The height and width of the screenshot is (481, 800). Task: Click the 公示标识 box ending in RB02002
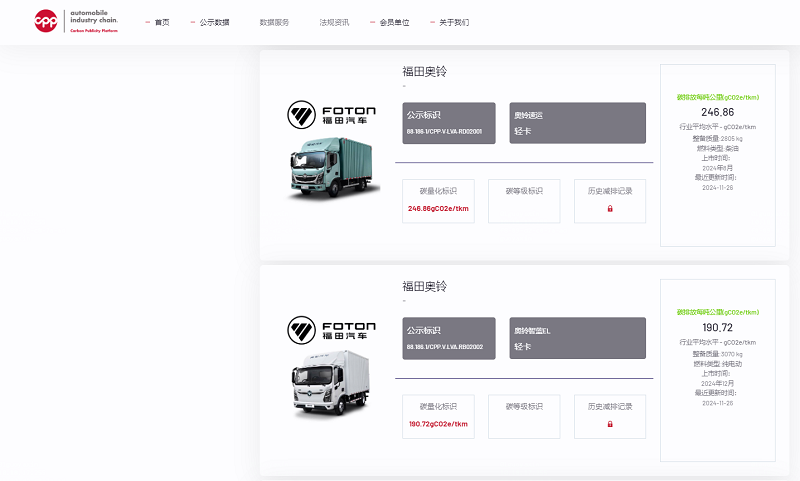coord(449,338)
